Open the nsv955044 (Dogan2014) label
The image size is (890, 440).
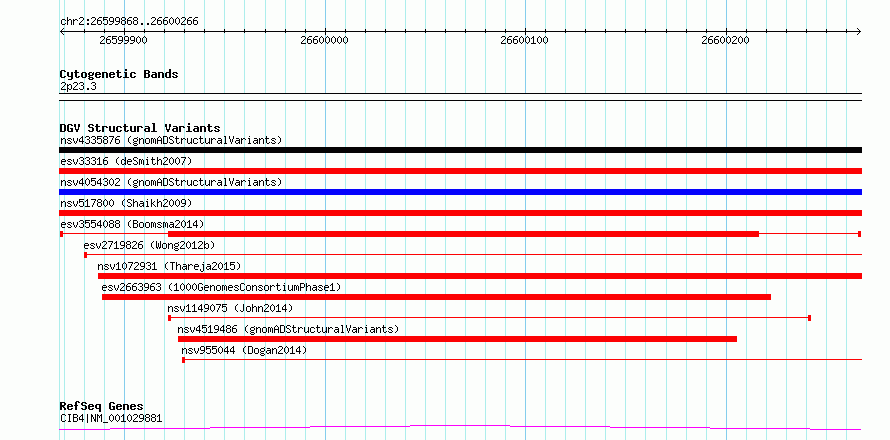[244, 350]
